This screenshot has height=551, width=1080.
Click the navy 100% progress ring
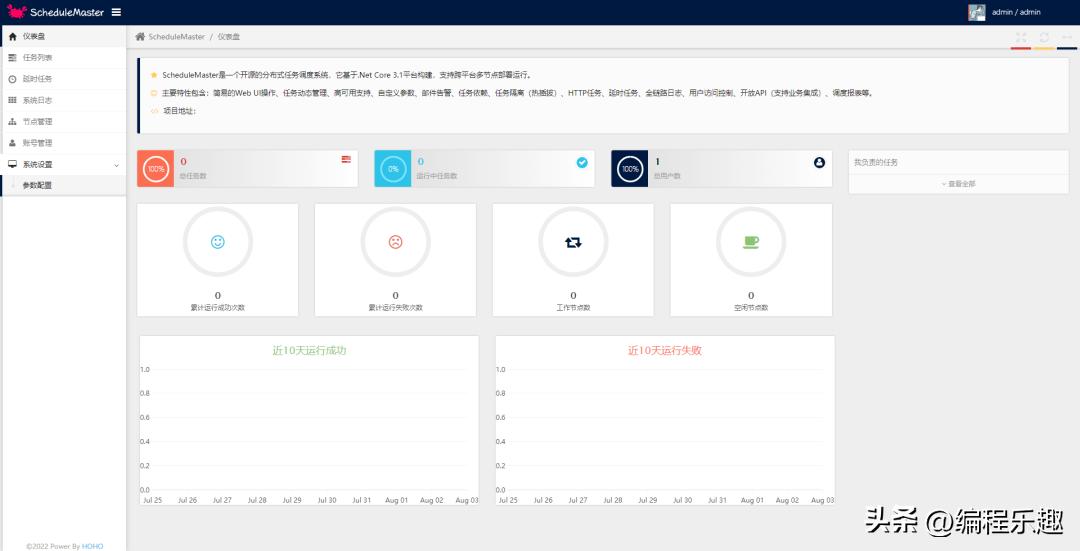click(x=630, y=169)
